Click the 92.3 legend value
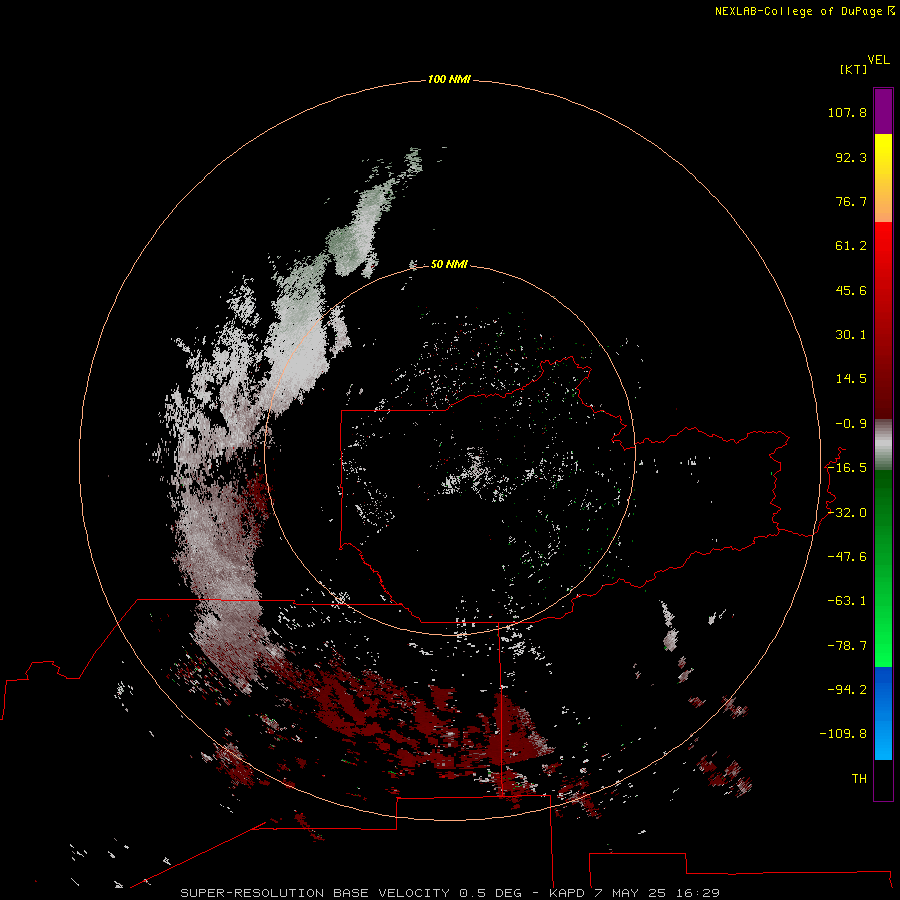This screenshot has width=900, height=900. click(851, 157)
